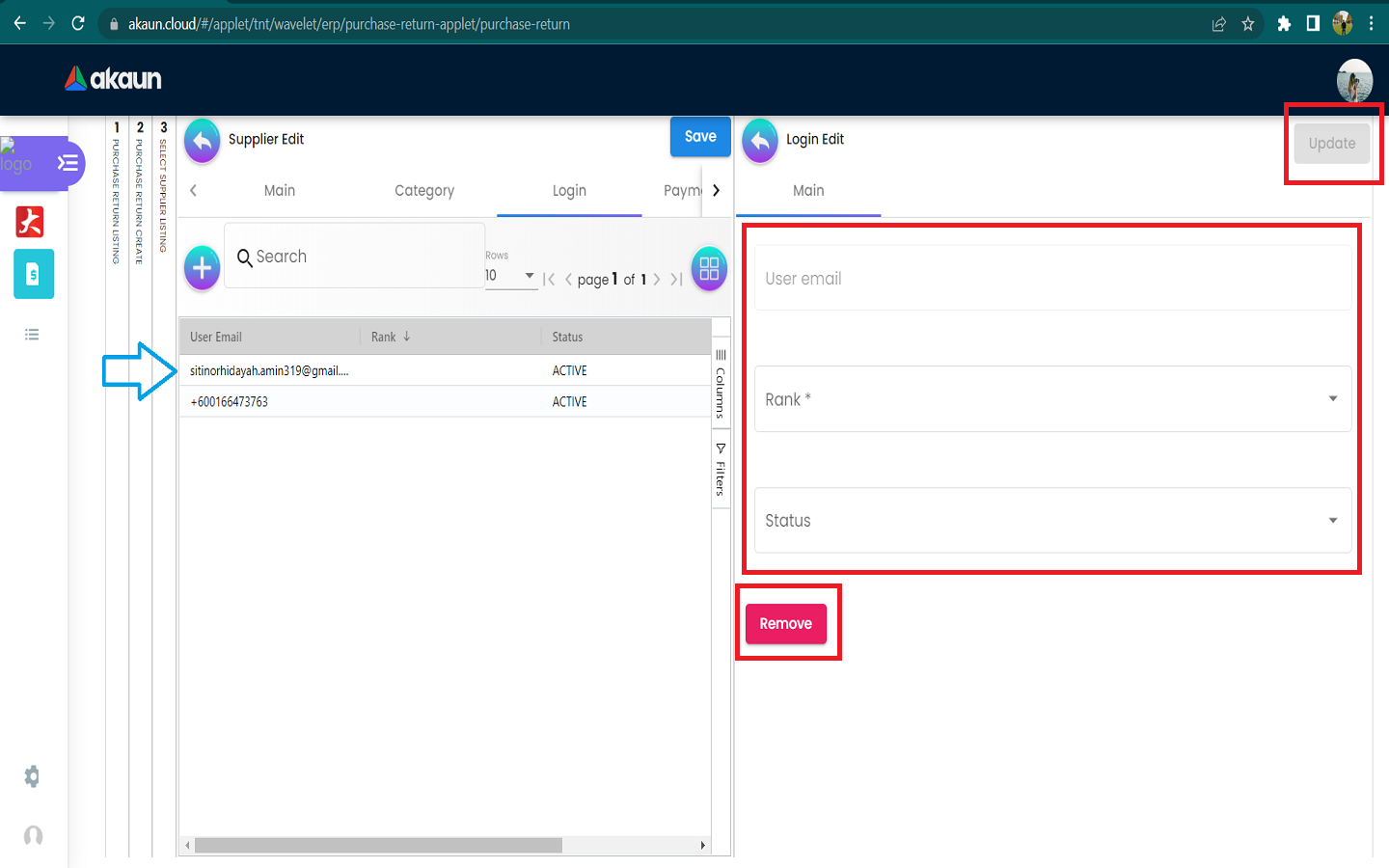Click the akaun logo
1389x868 pixels.
click(113, 78)
